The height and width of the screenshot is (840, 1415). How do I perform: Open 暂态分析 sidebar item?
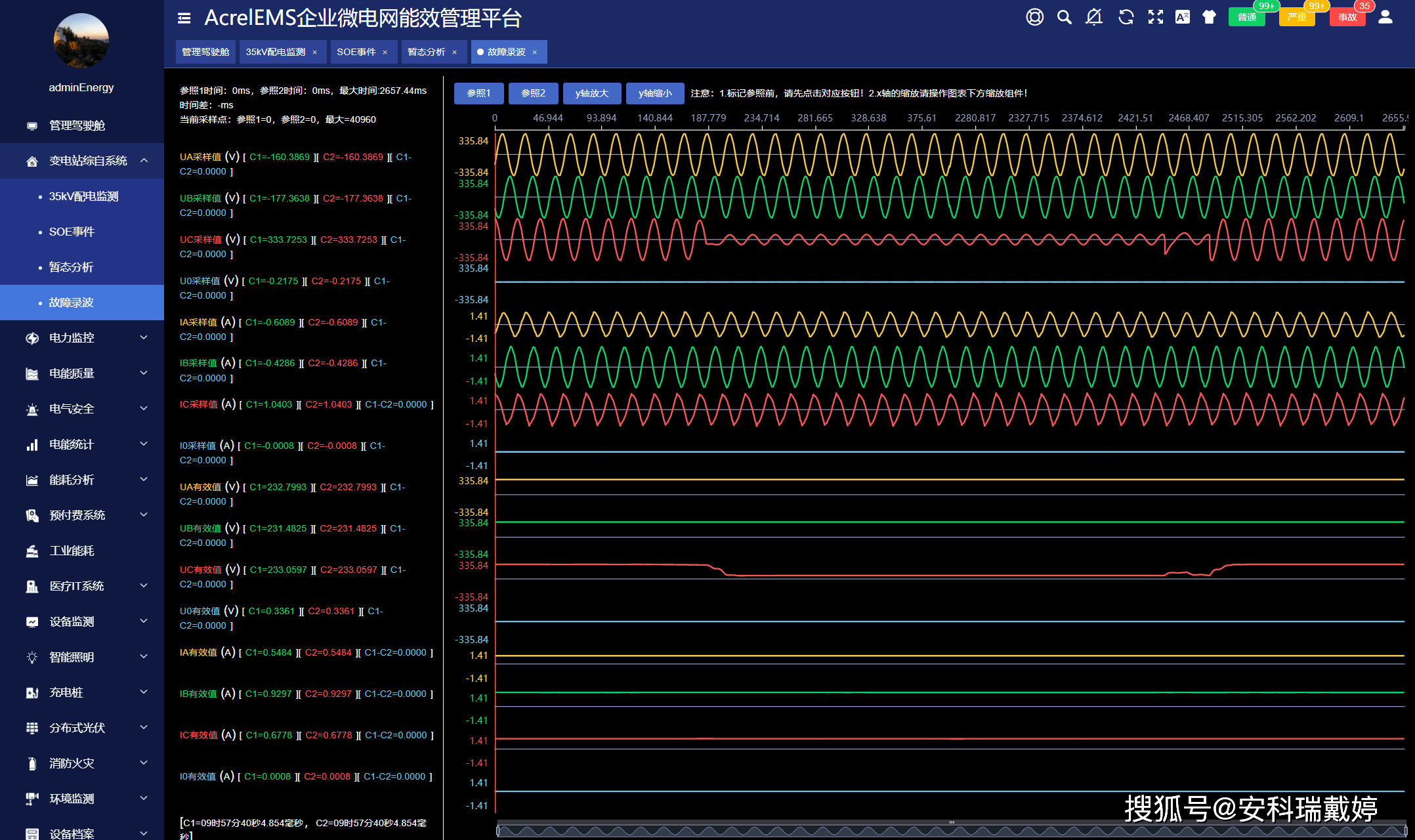point(82,267)
